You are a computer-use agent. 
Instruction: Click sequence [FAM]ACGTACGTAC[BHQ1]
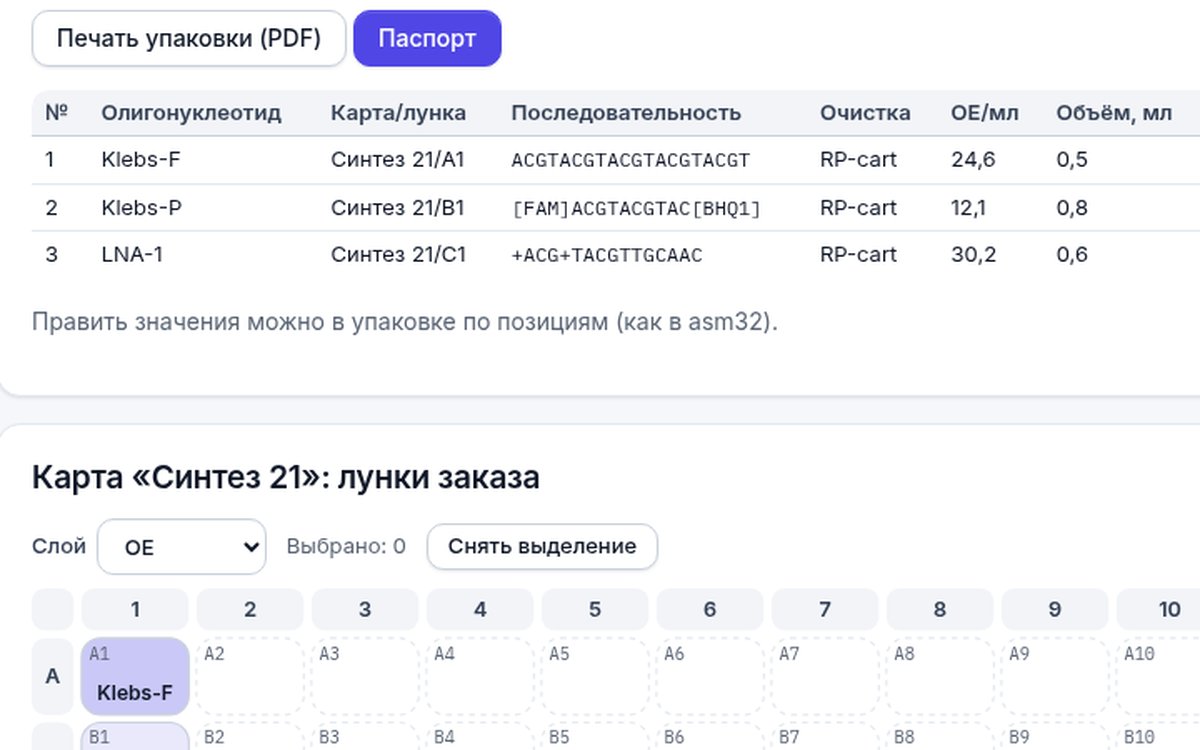pos(636,208)
